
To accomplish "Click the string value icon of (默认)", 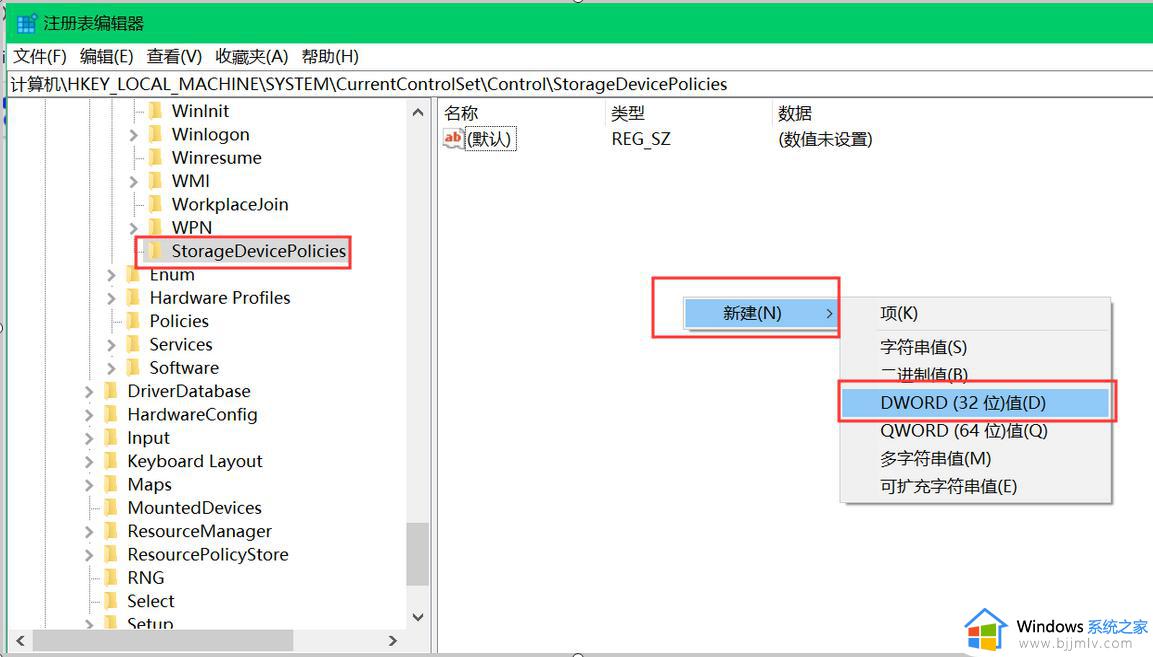I will [453, 138].
